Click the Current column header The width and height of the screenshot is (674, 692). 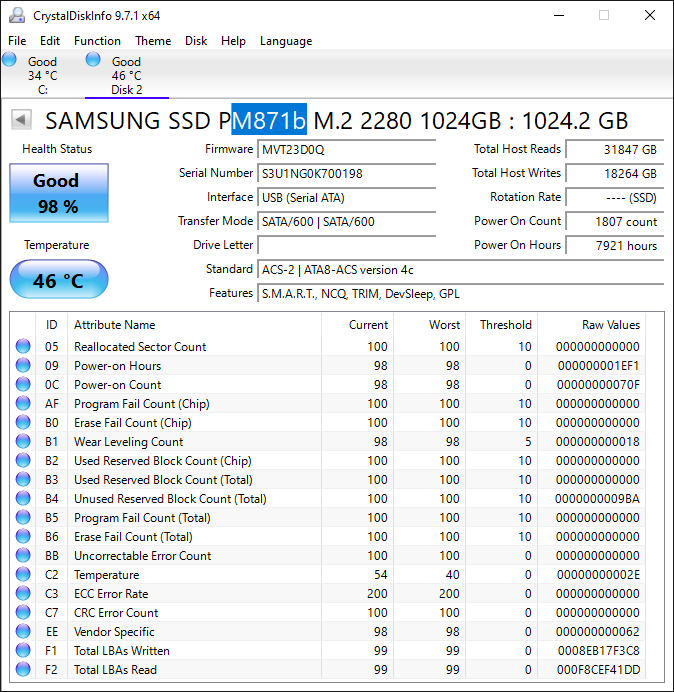[x=358, y=325]
